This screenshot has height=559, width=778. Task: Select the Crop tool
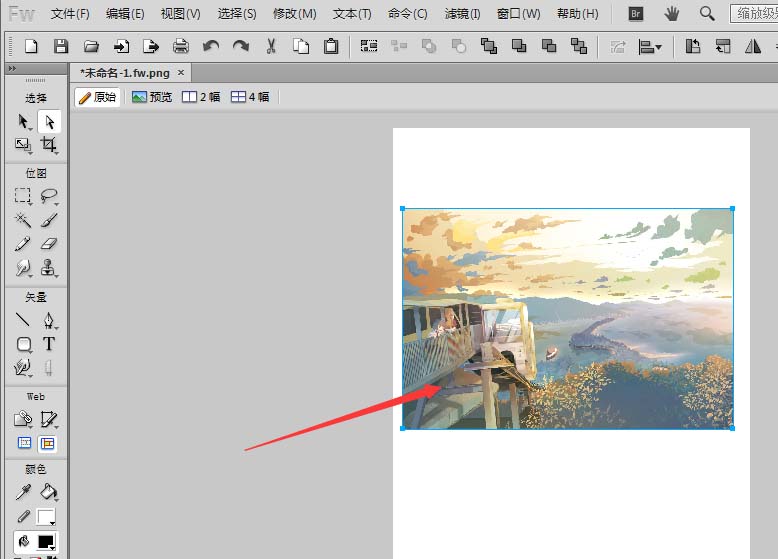[49, 145]
